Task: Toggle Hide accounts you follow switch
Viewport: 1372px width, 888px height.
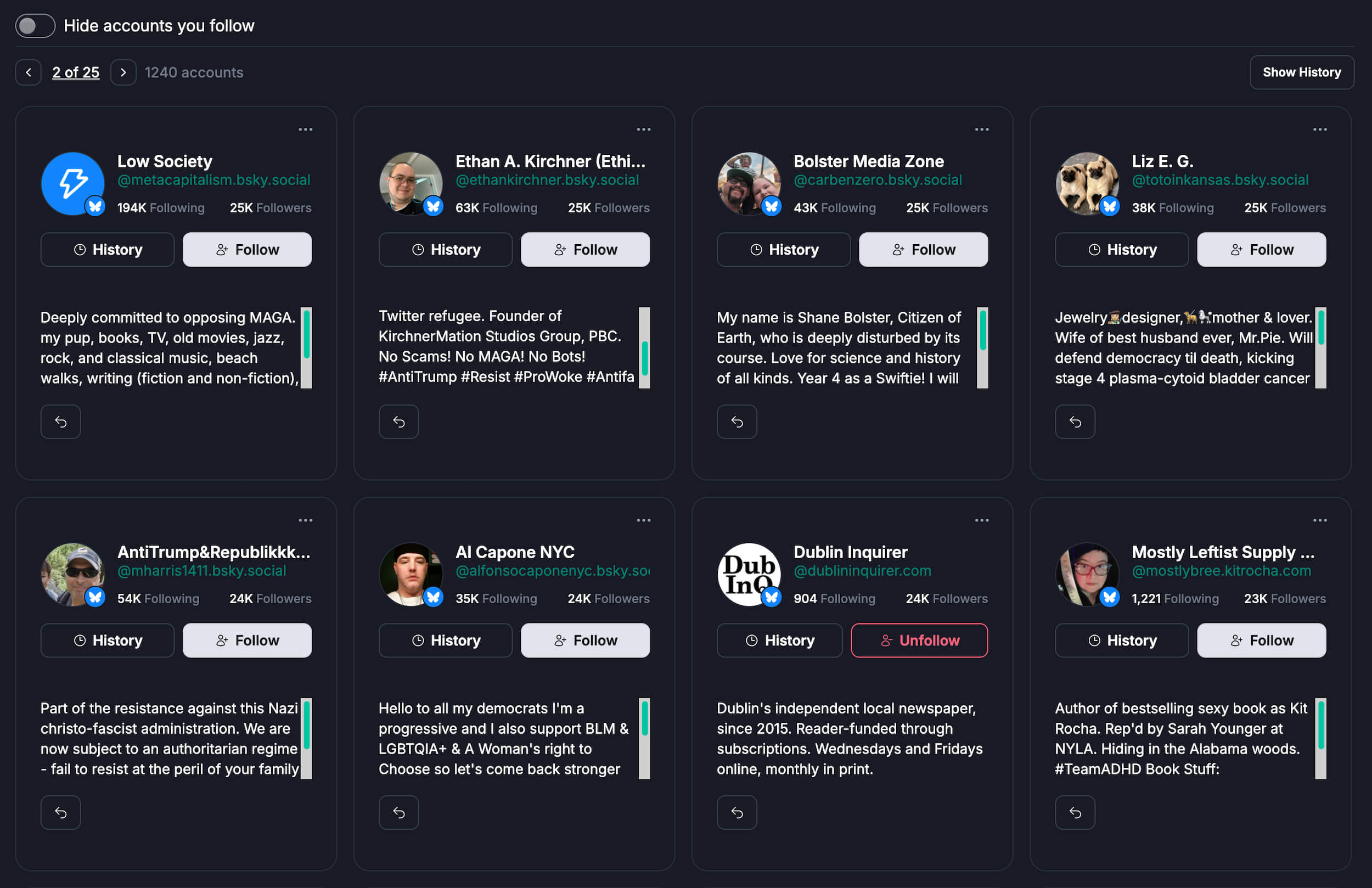Action: coord(35,26)
